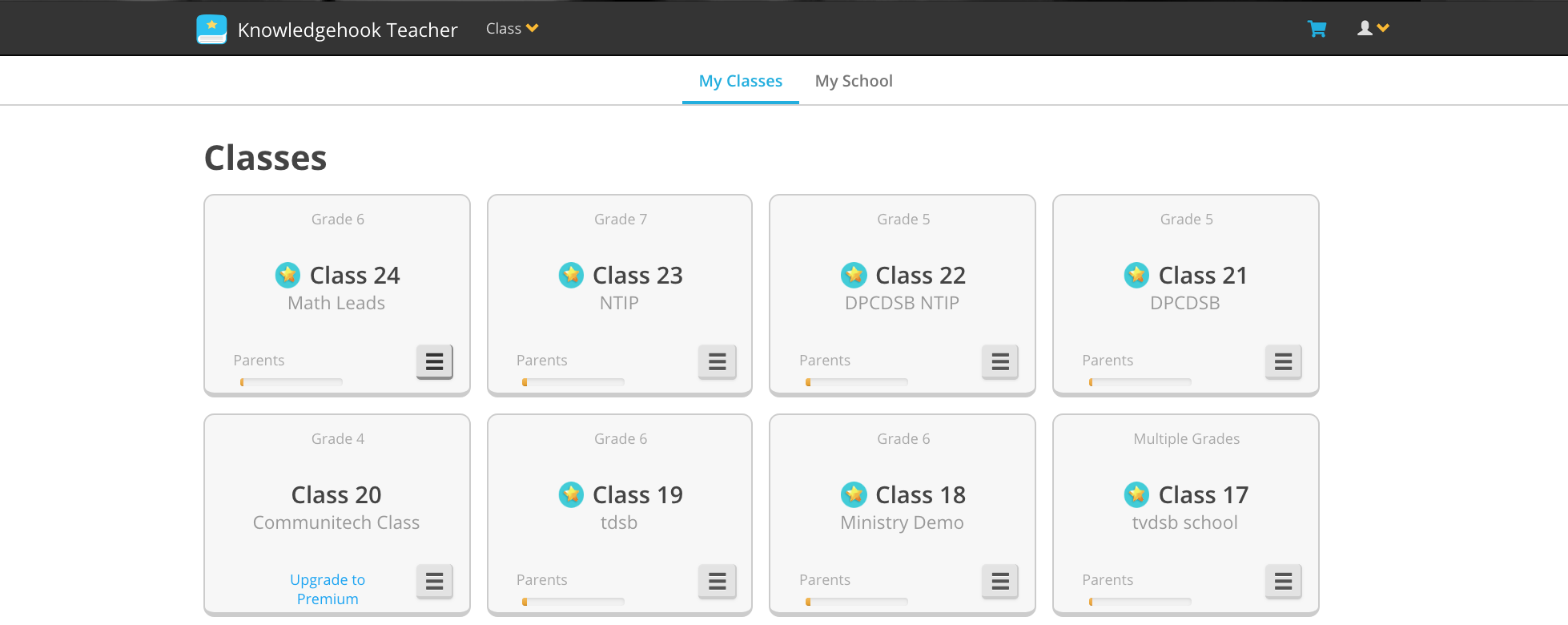The height and width of the screenshot is (625, 1568).
Task: Click the Parents label on Class 21
Action: tap(1108, 361)
